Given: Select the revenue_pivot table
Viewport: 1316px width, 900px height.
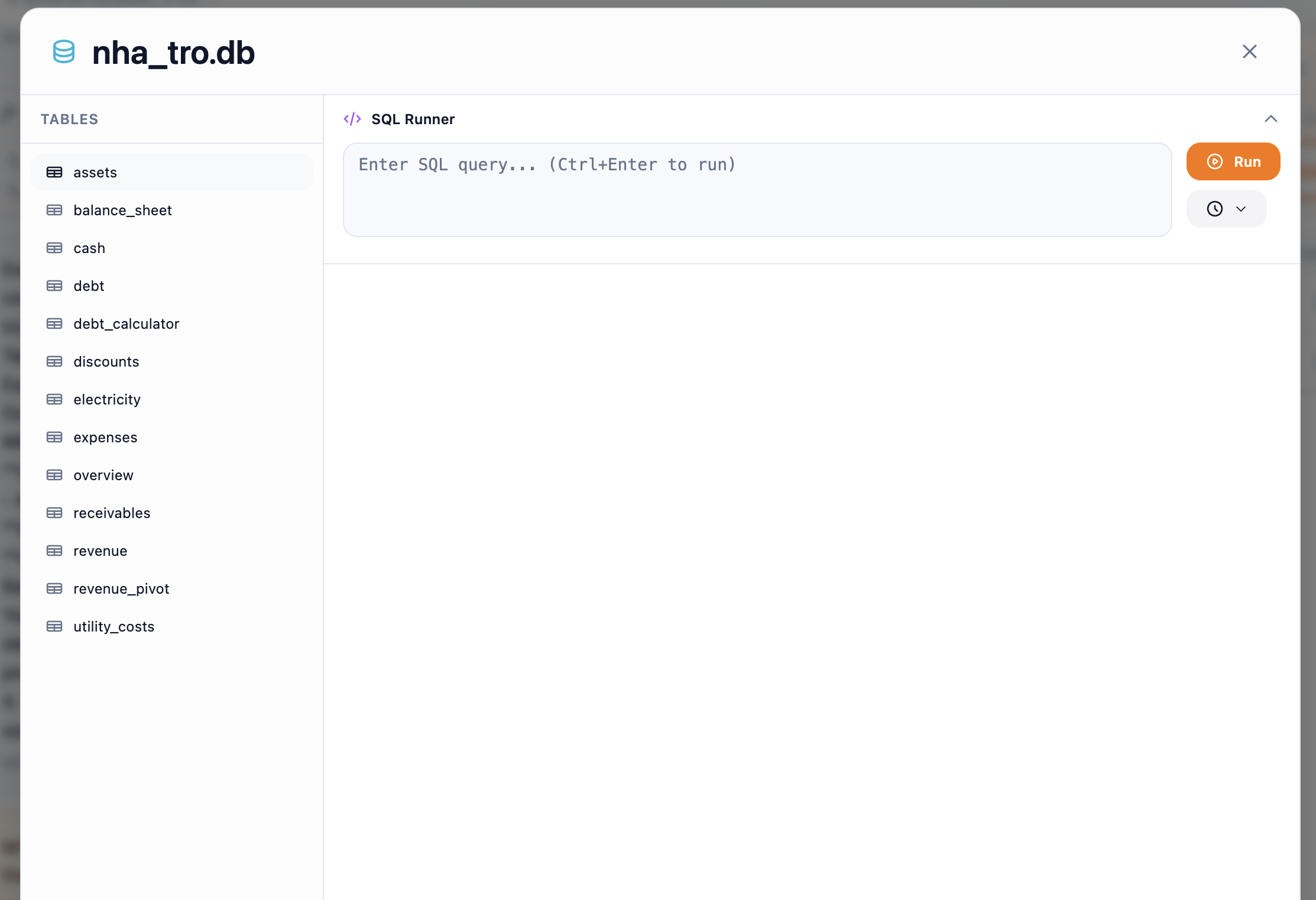Looking at the screenshot, I should tap(121, 588).
